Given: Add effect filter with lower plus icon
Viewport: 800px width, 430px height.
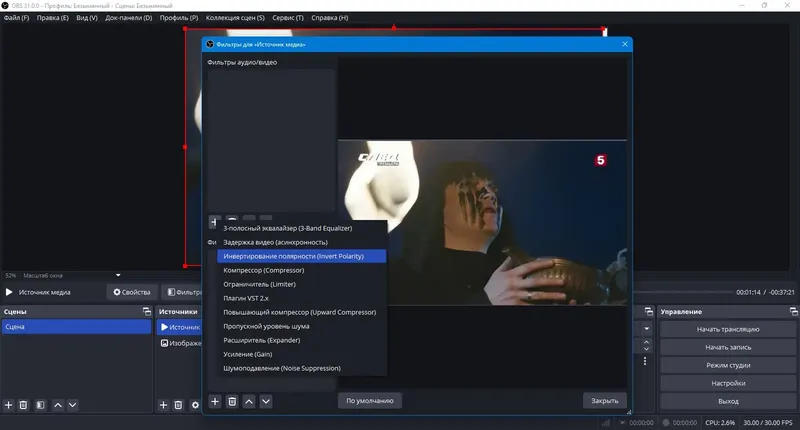Looking at the screenshot, I should (215, 401).
